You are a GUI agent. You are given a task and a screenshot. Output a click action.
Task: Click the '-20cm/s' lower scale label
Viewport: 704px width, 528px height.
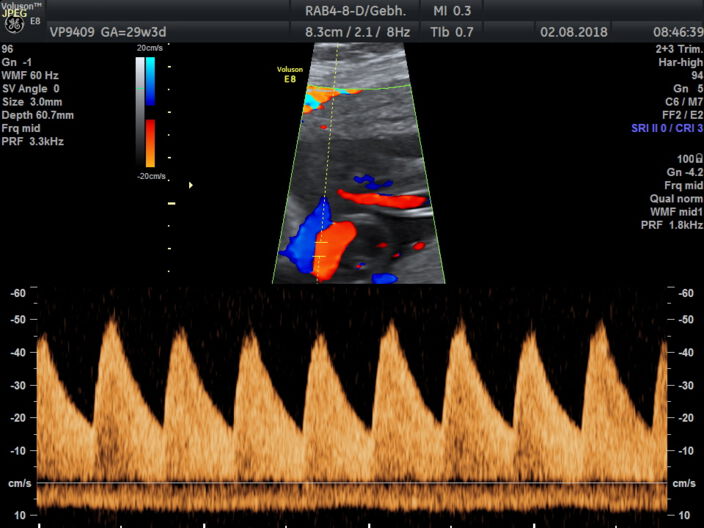[x=151, y=176]
